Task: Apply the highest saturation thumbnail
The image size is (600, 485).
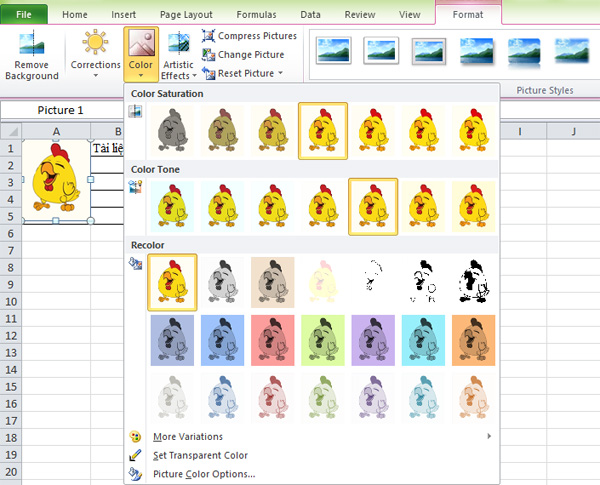Action: (473, 131)
